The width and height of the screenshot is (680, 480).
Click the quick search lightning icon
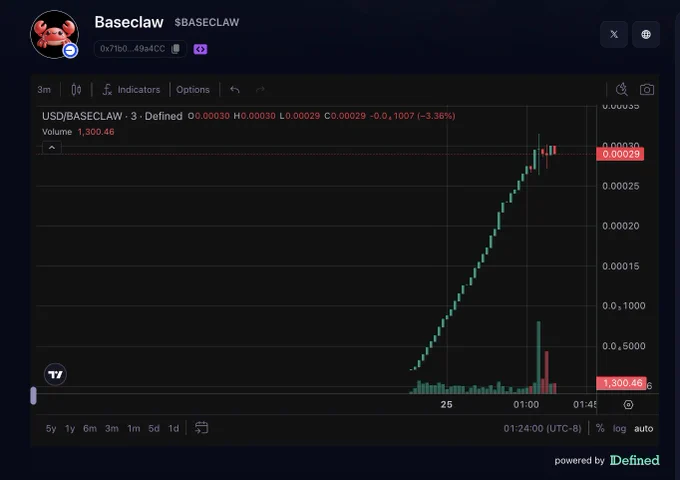(x=621, y=89)
